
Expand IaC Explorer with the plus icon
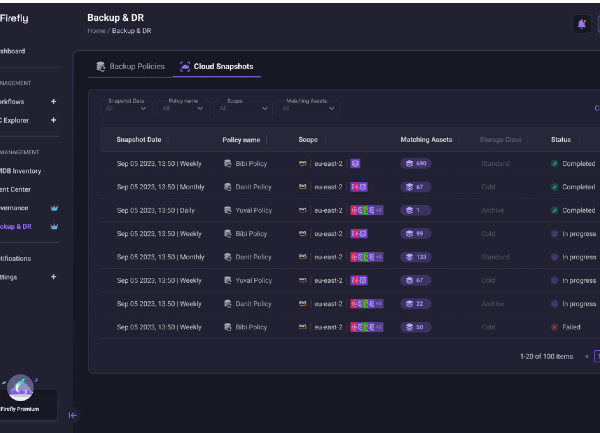[x=54, y=120]
